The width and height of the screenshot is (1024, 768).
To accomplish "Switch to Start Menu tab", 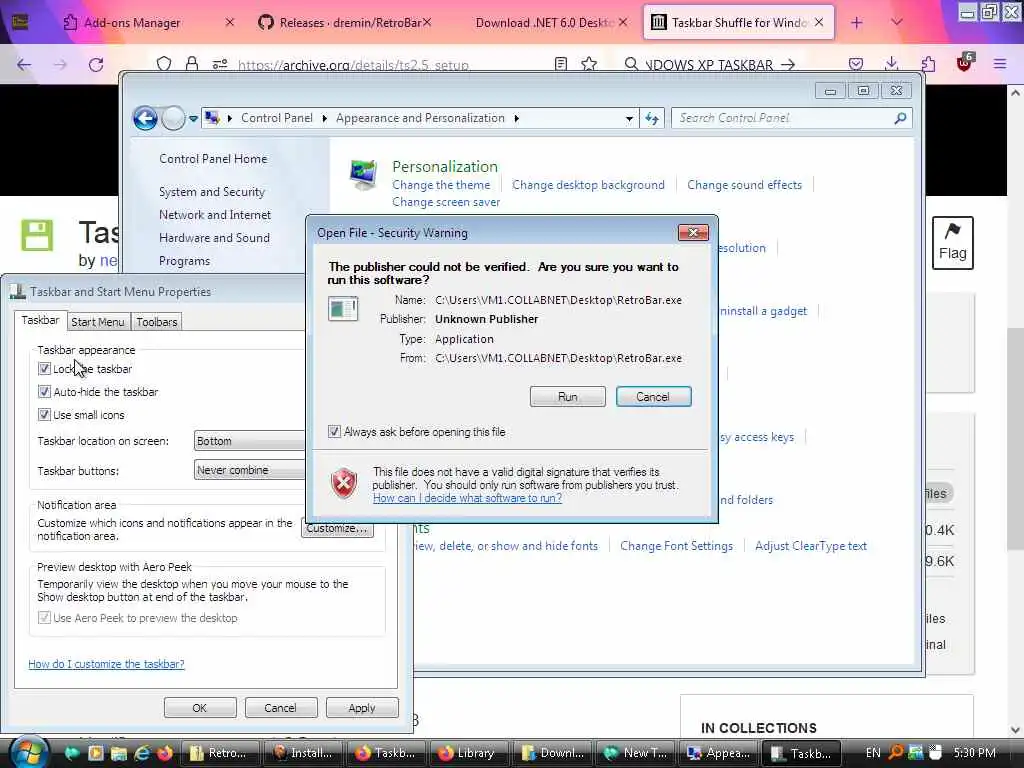I will 98,322.
